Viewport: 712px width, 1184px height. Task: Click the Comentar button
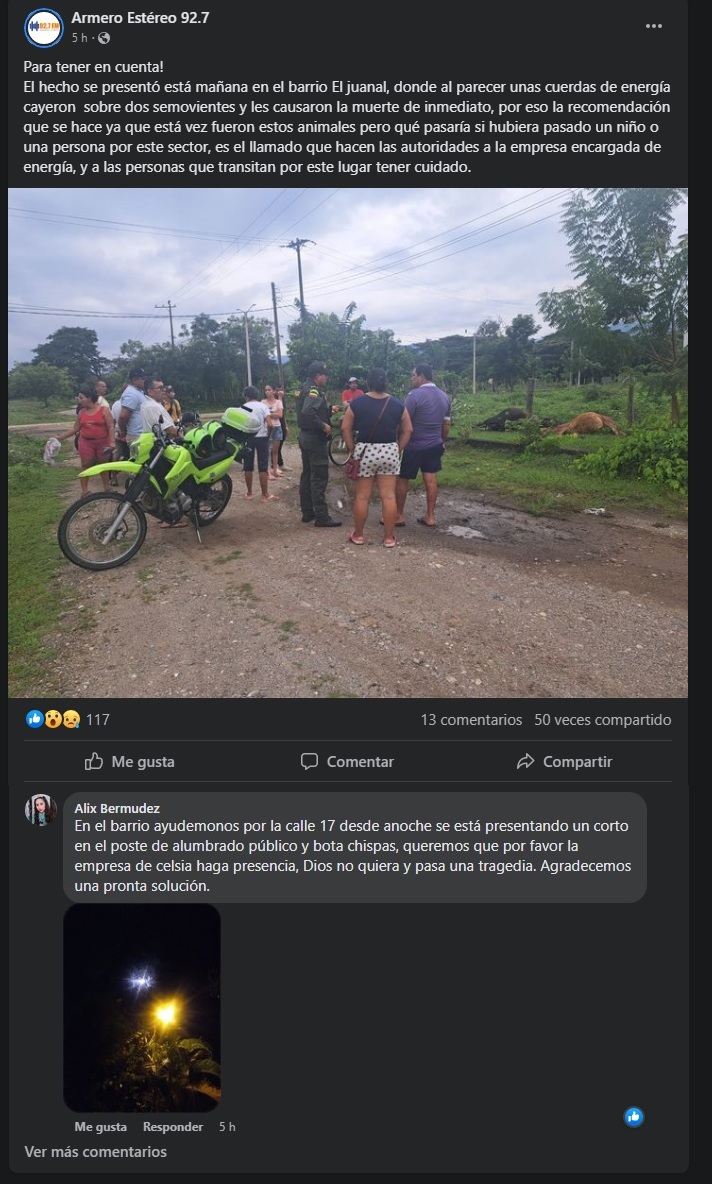[x=347, y=761]
